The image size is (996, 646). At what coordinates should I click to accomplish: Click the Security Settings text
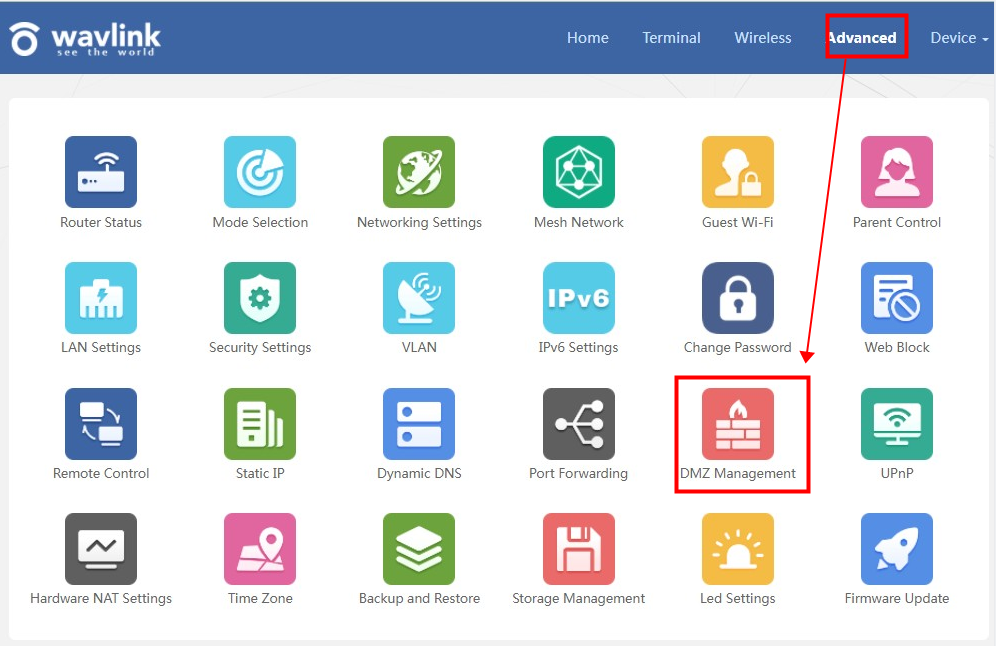tap(260, 347)
